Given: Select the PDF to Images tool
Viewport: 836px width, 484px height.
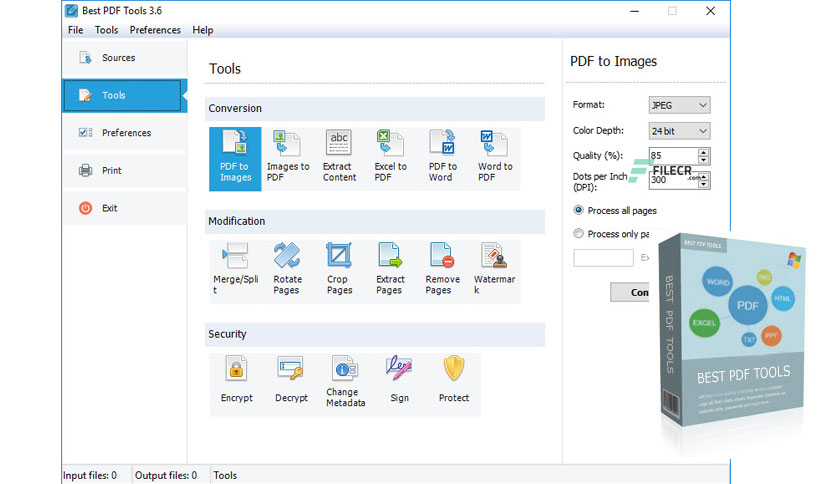Looking at the screenshot, I should (x=235, y=159).
